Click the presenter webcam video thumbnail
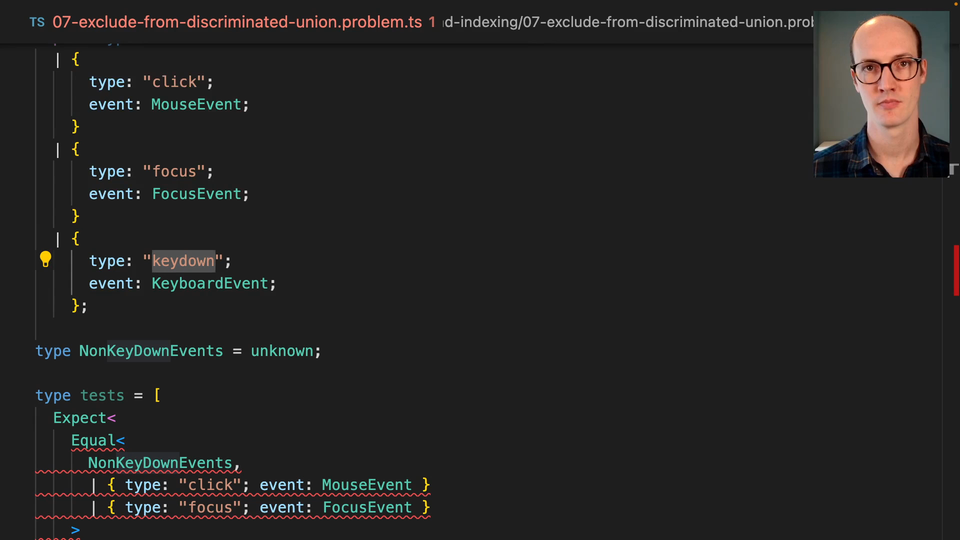Viewport: 960px width, 540px height. [881, 94]
